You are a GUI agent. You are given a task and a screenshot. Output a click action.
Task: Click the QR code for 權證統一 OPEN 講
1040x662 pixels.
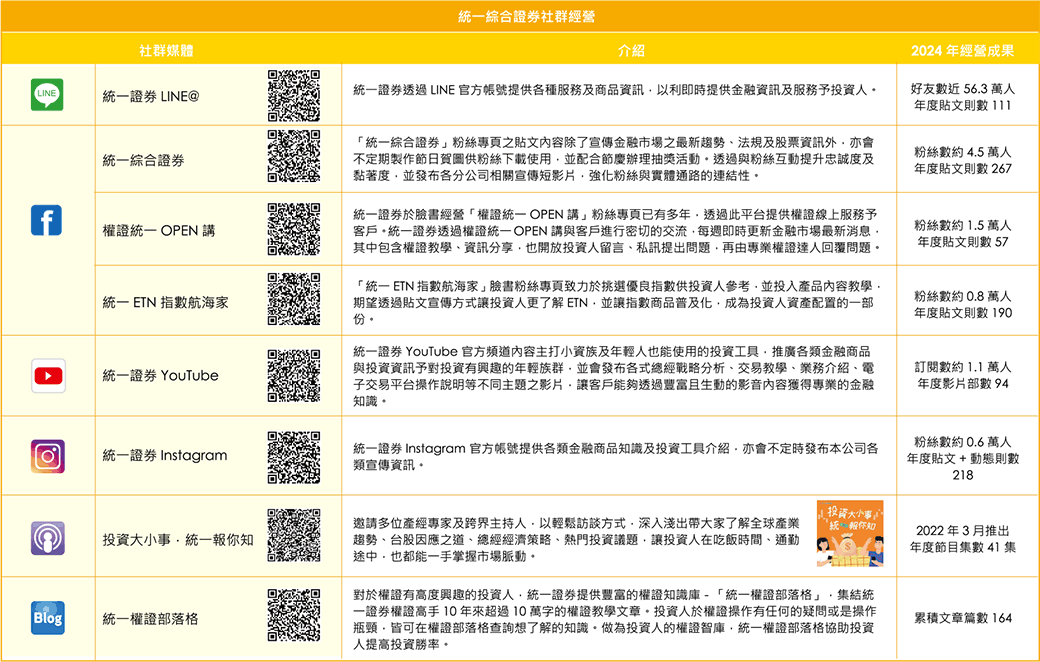tap(294, 228)
